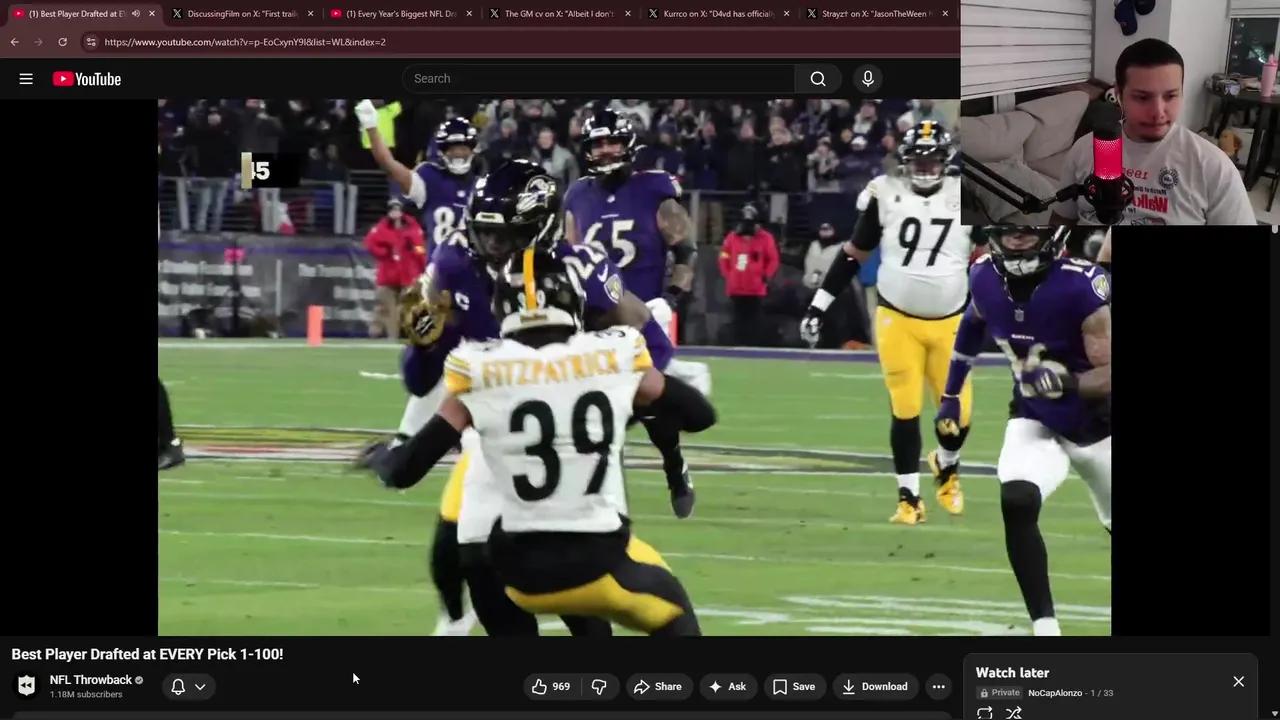The height and width of the screenshot is (720, 1280).
Task: Enable loop for the Watch later playlist
Action: coord(984,712)
